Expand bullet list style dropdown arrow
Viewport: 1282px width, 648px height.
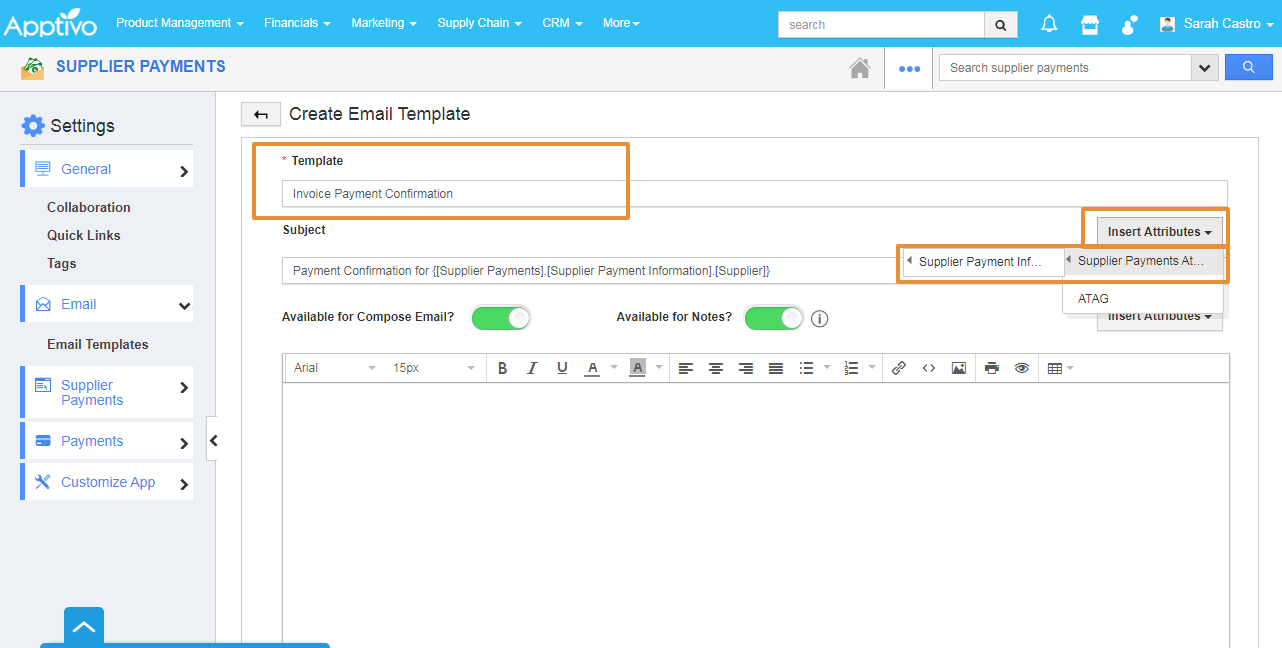827,368
